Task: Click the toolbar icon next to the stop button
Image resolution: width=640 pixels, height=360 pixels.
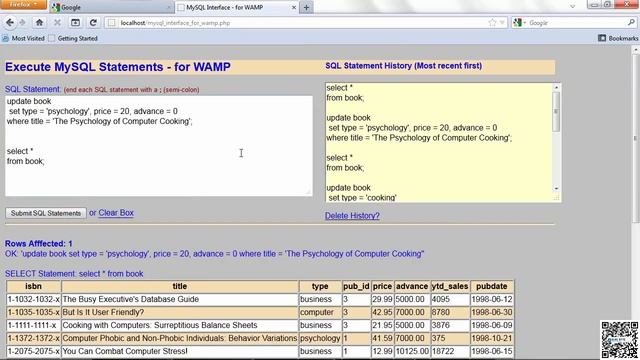Action: click(x=75, y=23)
